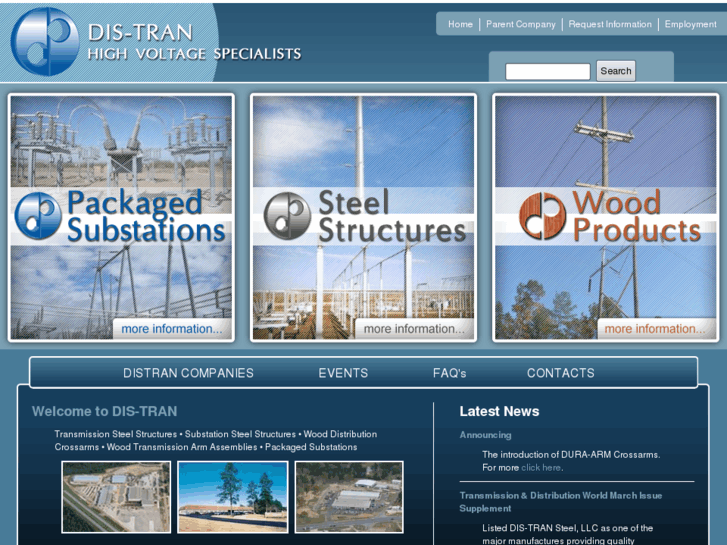Click 'Wood Transmission Arm Assemblies' text
Image resolution: width=727 pixels, height=545 pixels.
tap(182, 447)
